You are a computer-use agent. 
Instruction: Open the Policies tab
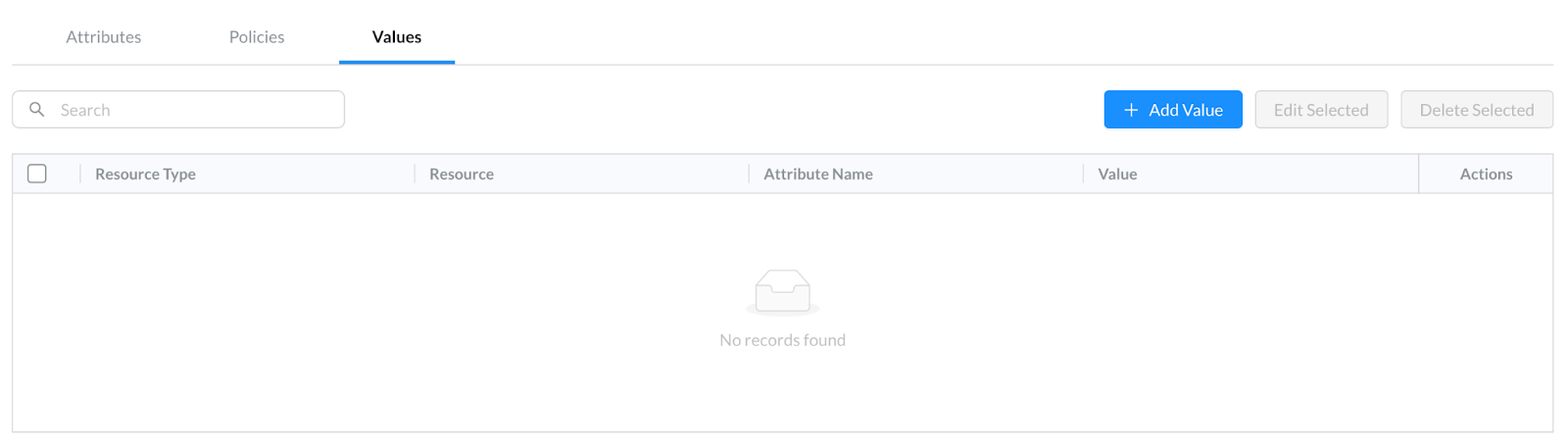click(257, 36)
